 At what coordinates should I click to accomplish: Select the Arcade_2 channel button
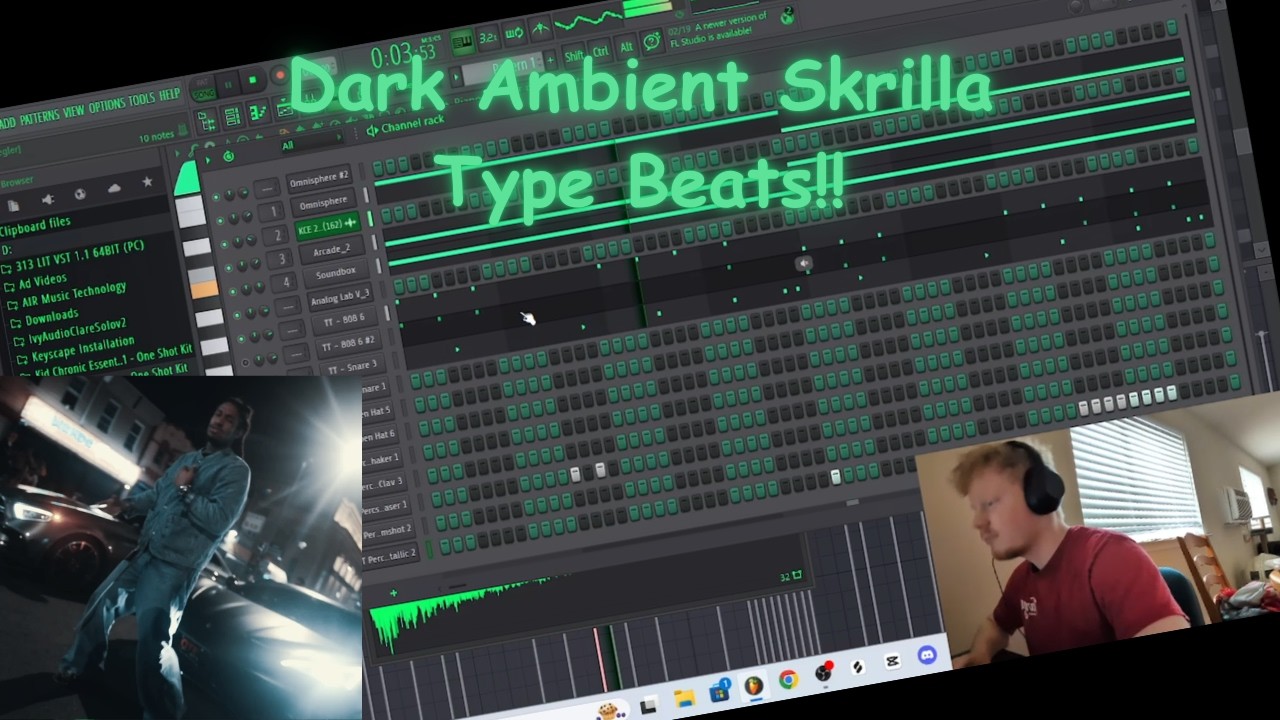[332, 250]
